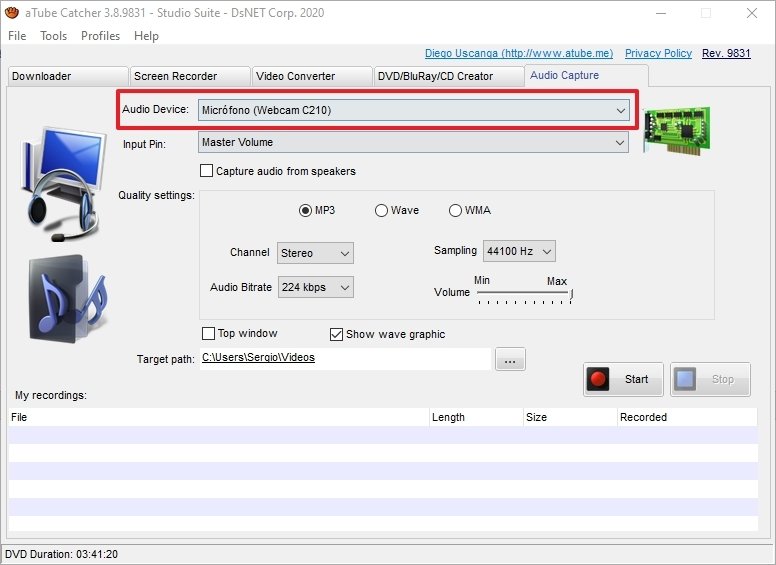Open the Audio Bitrate 224 kbps dropdown
This screenshot has height=565, width=776.
click(316, 287)
